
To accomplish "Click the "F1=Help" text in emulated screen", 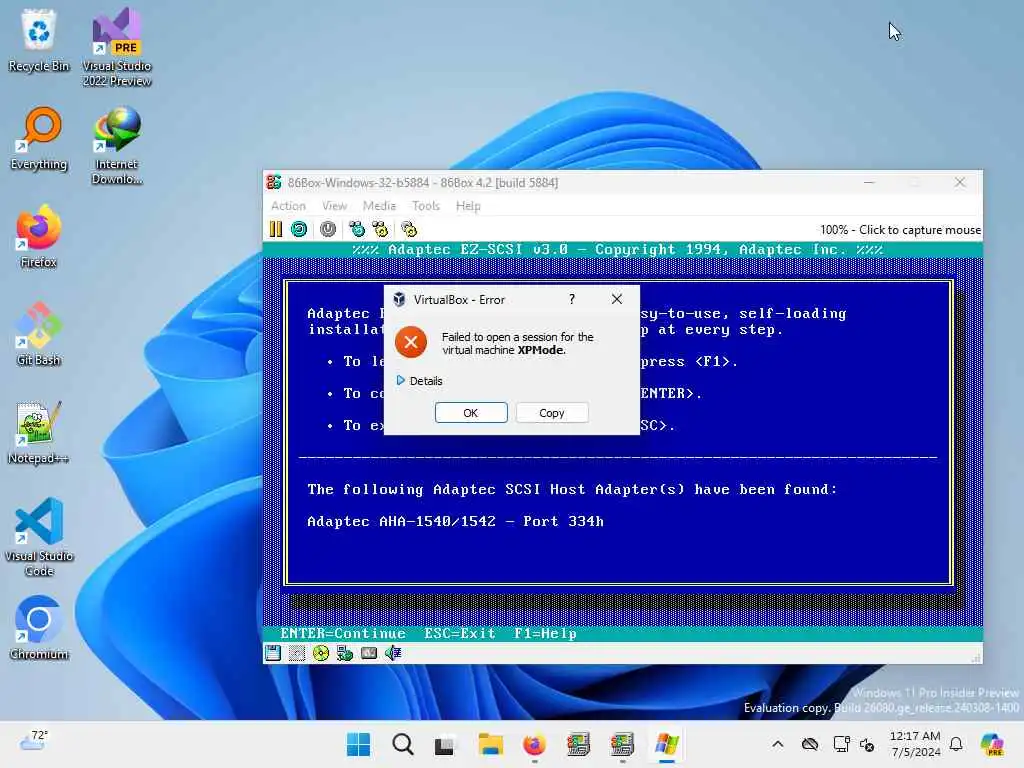I will point(545,633).
